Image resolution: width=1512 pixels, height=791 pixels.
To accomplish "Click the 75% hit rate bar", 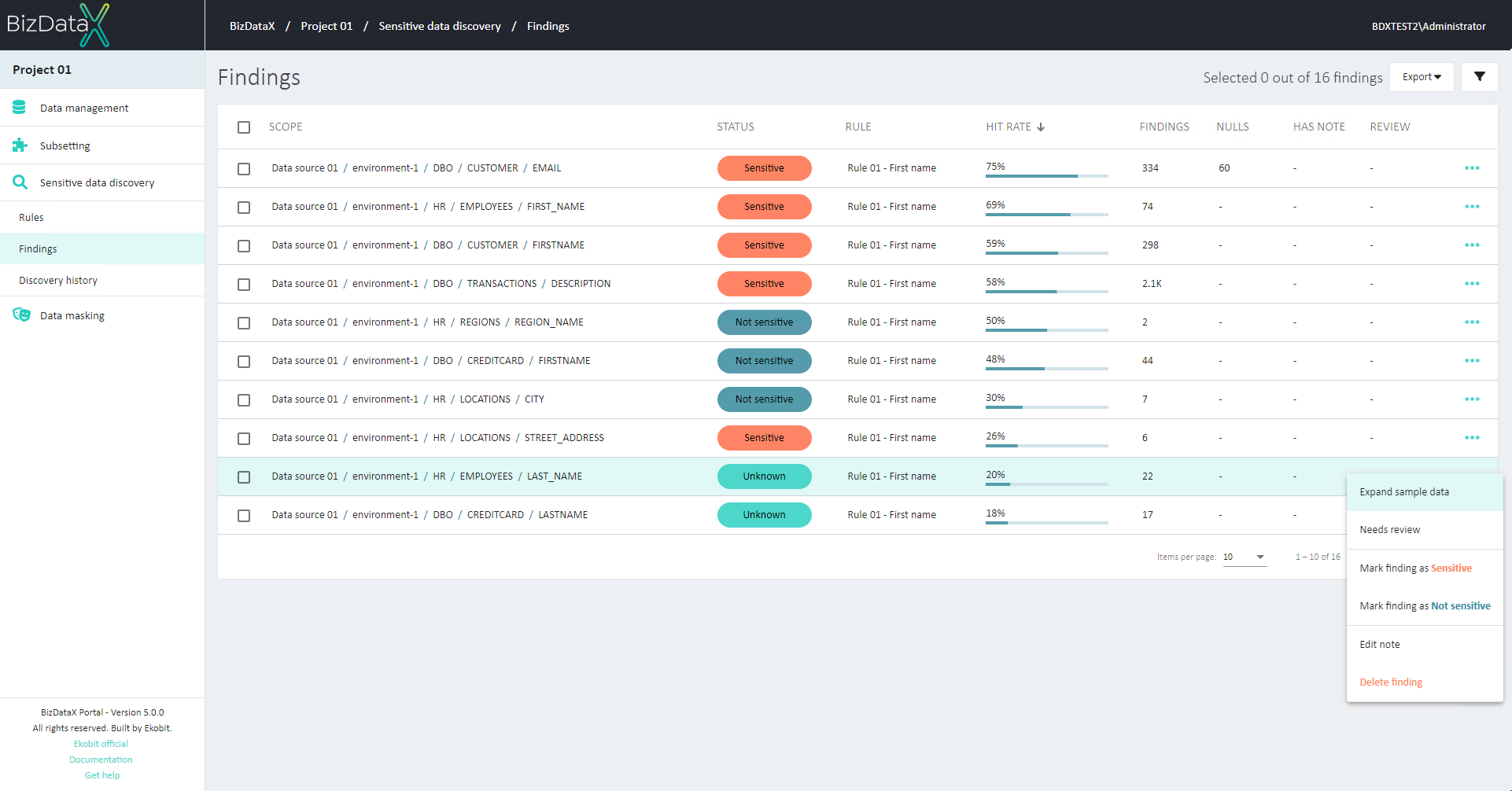I will 1046,176.
